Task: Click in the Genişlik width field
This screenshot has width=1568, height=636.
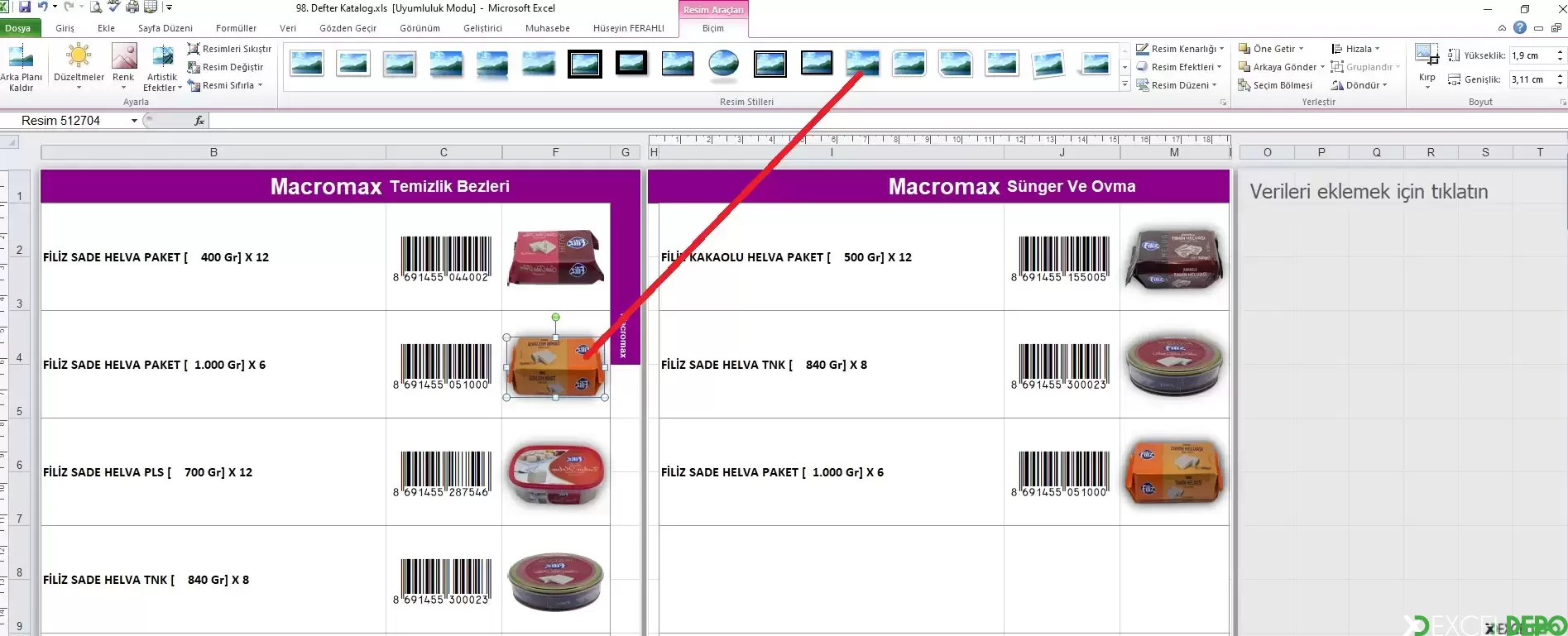Action: [x=1532, y=79]
